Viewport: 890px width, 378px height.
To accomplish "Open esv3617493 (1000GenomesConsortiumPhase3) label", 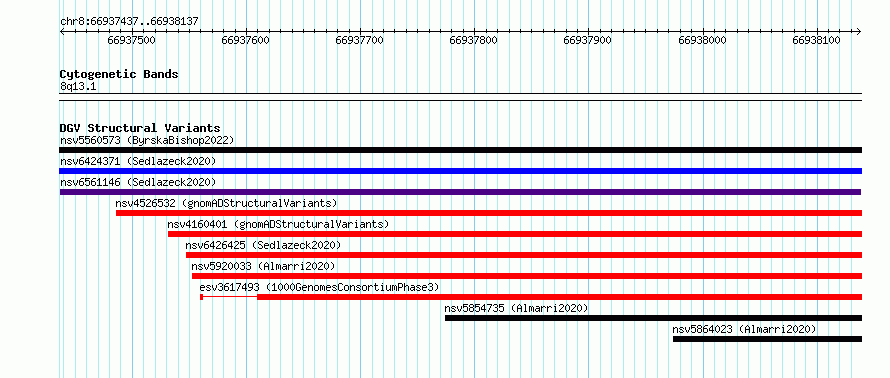I will tap(320, 287).
